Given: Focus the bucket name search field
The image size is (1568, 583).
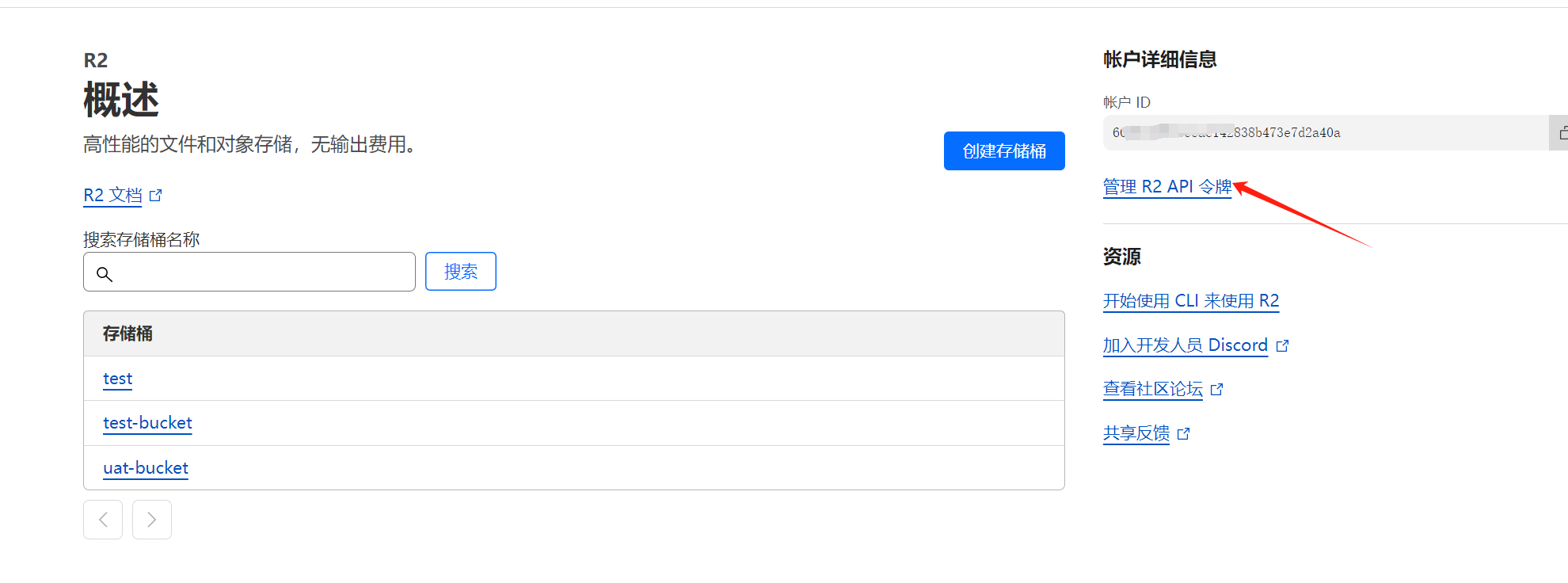Looking at the screenshot, I should tap(261, 272).
